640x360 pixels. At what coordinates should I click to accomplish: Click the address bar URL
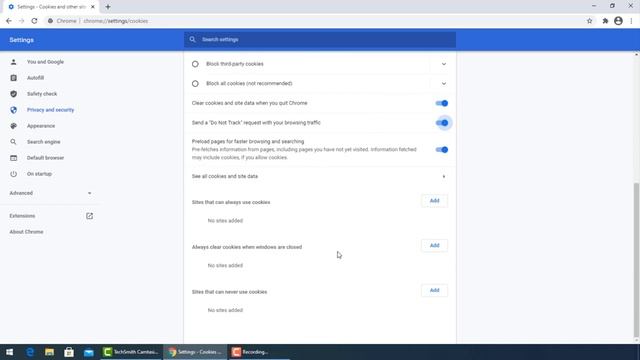point(116,21)
